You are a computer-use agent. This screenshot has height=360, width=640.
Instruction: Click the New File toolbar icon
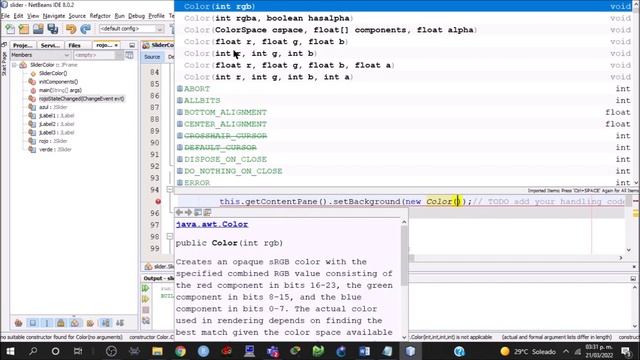10,29
